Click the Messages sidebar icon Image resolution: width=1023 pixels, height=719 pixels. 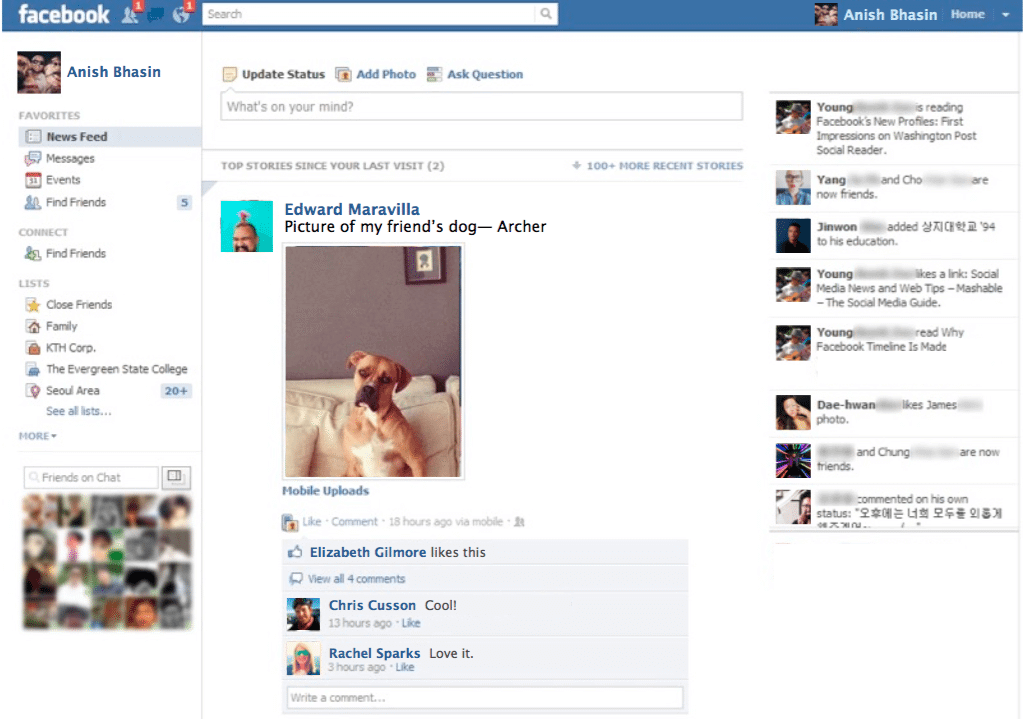(x=33, y=159)
